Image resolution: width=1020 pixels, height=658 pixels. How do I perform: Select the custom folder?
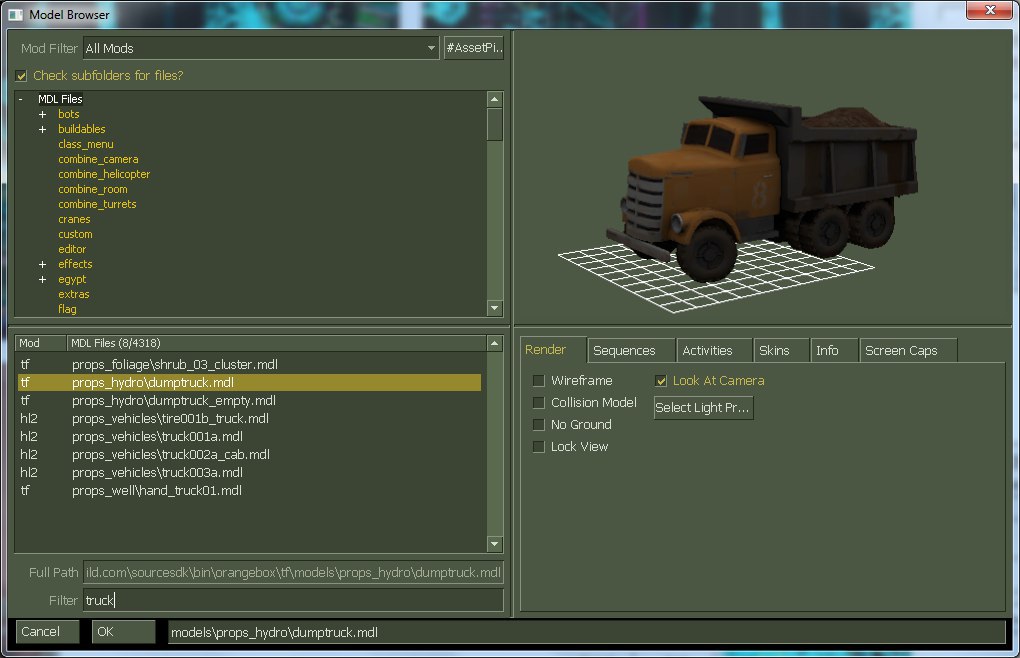coord(75,234)
